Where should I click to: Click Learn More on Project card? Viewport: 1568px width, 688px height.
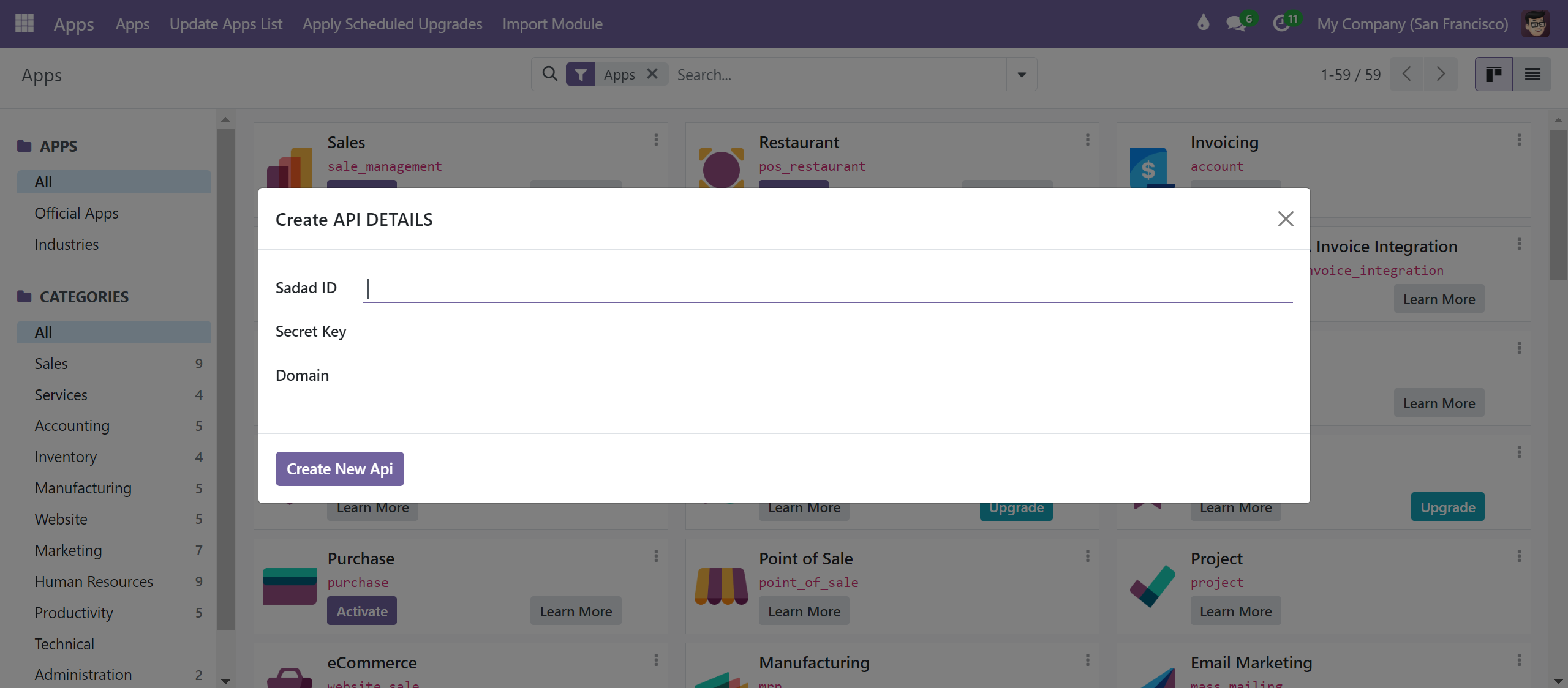click(x=1235, y=611)
